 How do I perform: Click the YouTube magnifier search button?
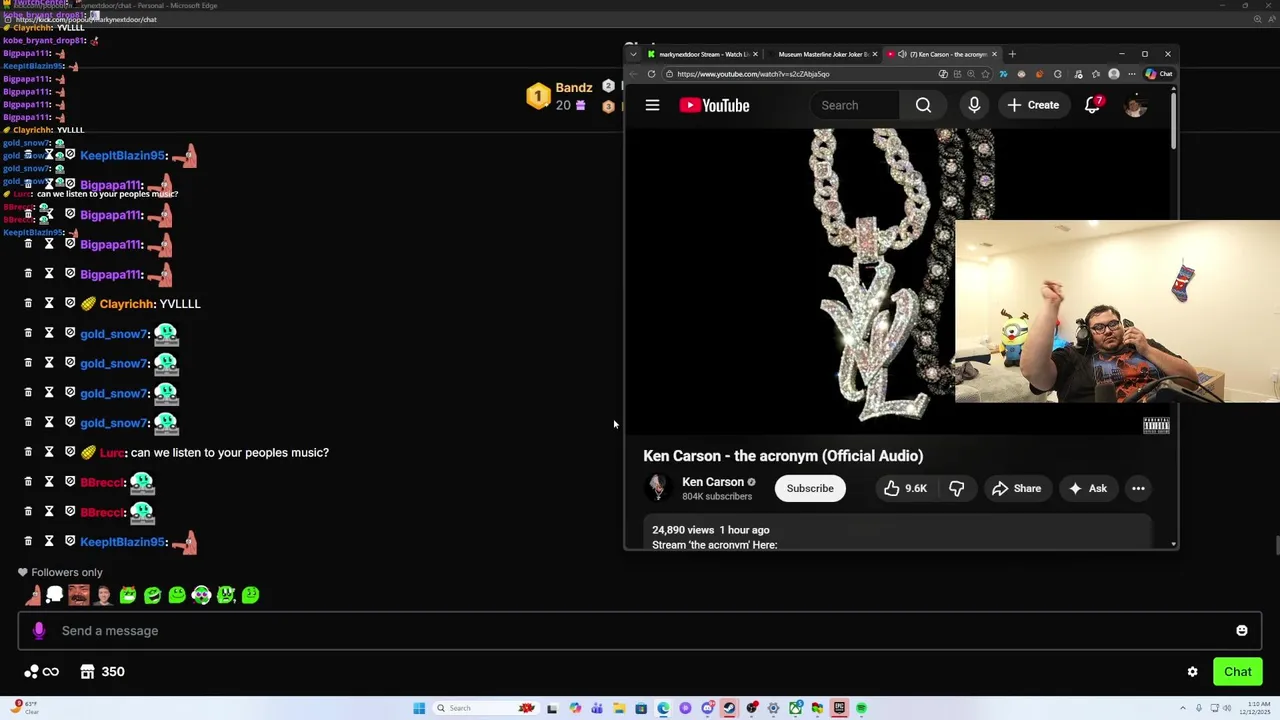[x=923, y=105]
